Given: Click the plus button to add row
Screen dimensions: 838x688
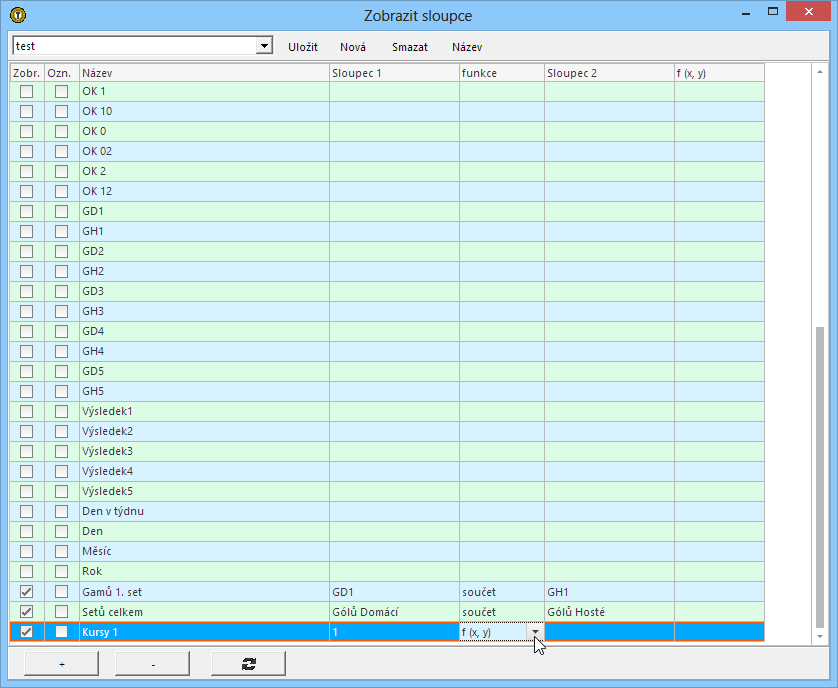Looking at the screenshot, I should coord(61,663).
